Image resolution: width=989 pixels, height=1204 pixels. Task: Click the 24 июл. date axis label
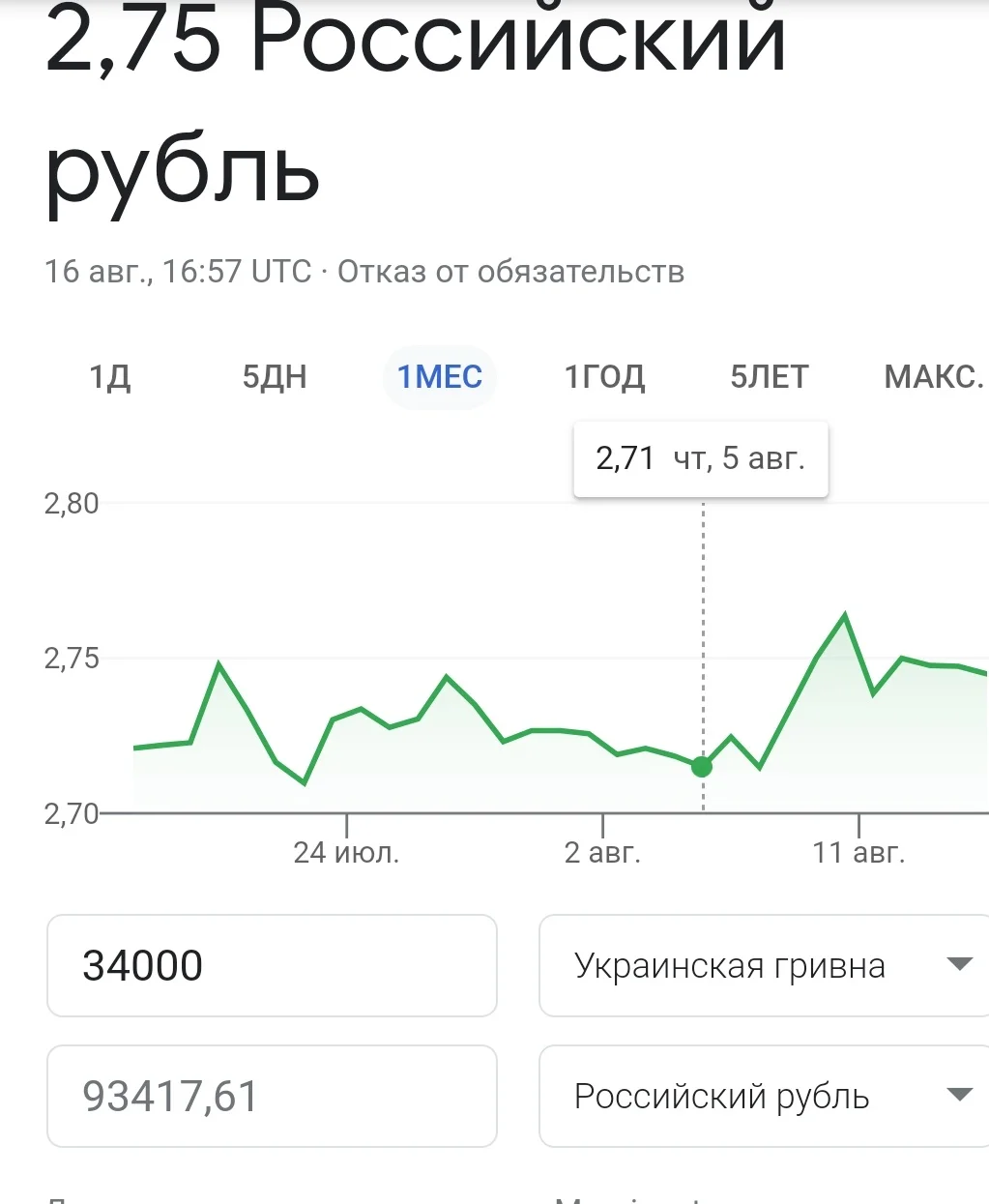[x=346, y=852]
